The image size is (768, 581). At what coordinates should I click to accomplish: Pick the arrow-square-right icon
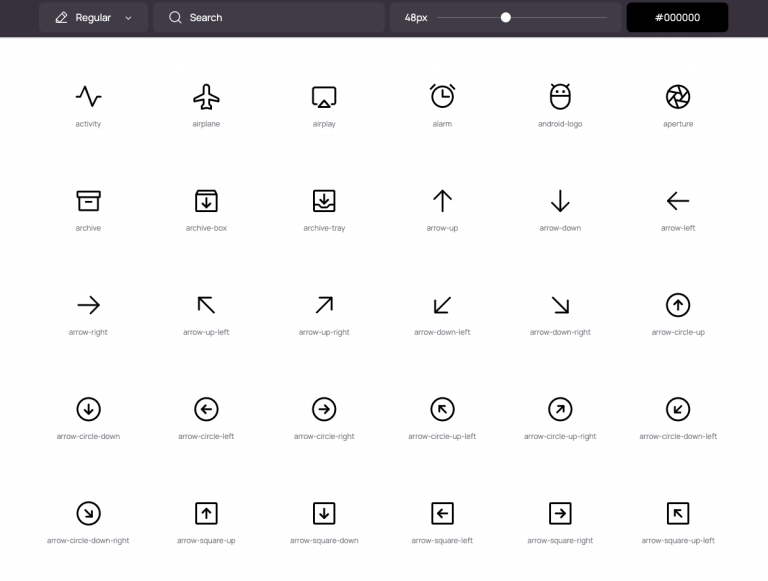pyautogui.click(x=560, y=513)
